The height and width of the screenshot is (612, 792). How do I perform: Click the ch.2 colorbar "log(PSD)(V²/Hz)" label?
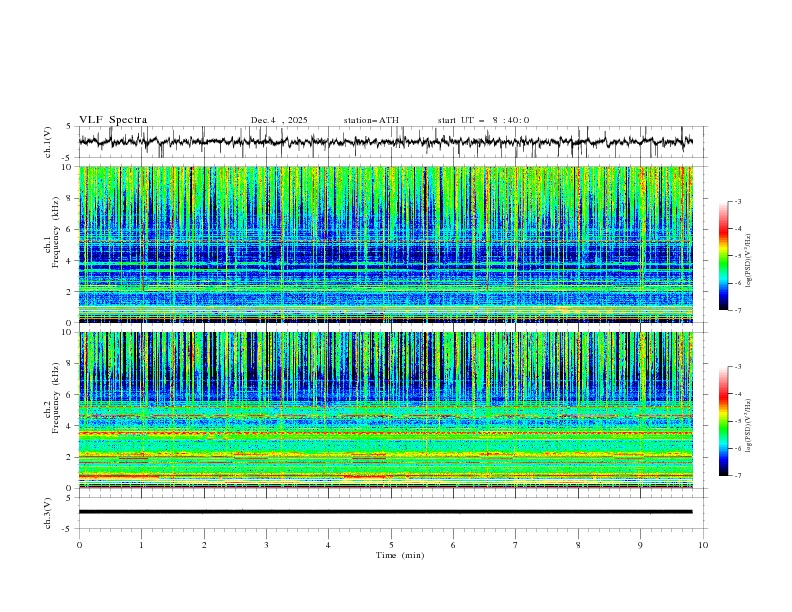[x=748, y=425]
